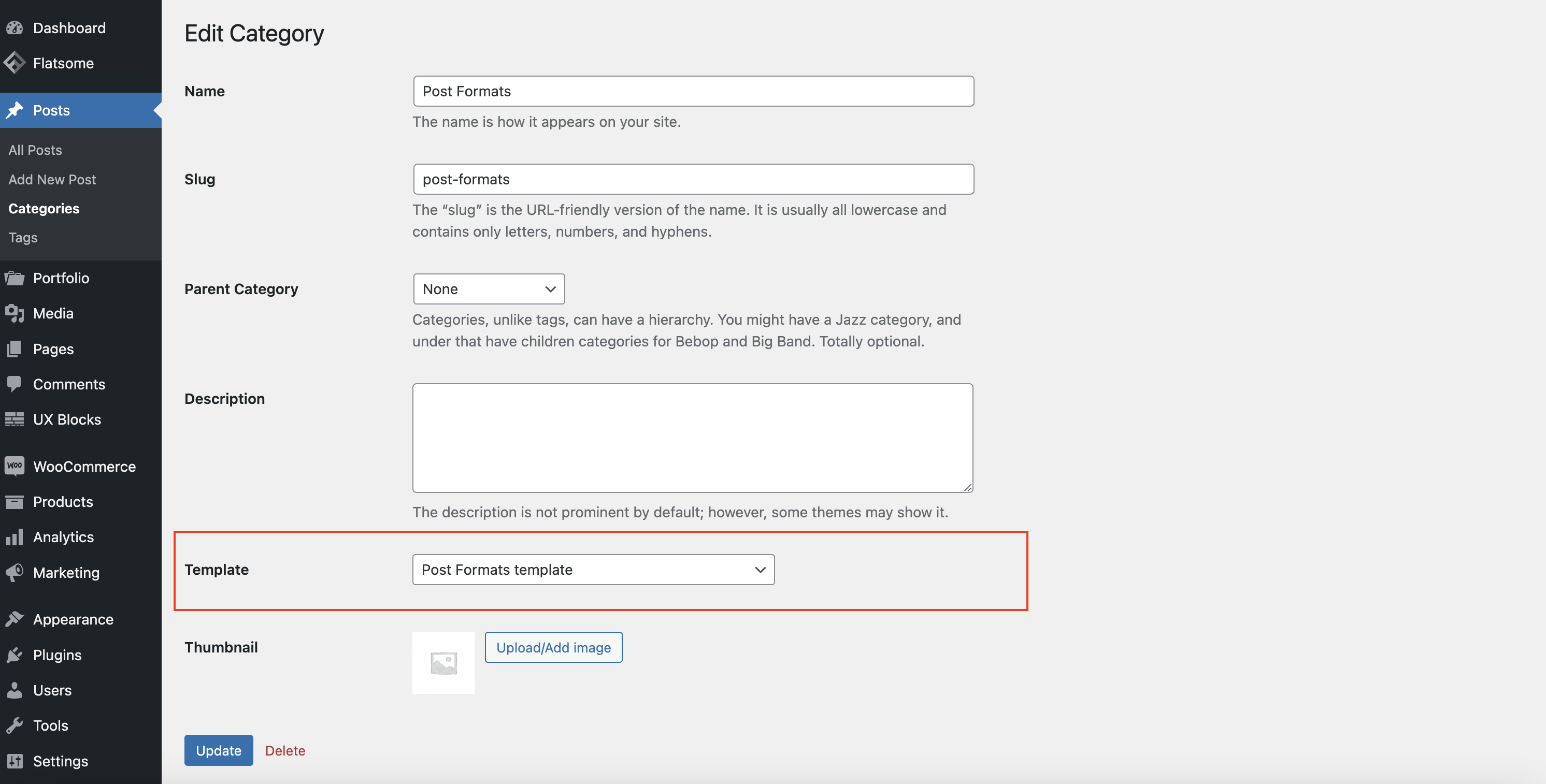Open Tags submenu under Posts

[23, 238]
